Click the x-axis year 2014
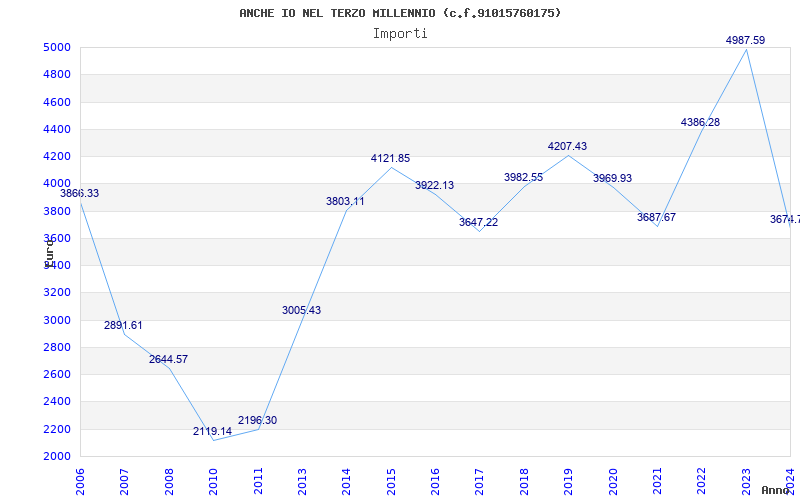 (x=346, y=482)
